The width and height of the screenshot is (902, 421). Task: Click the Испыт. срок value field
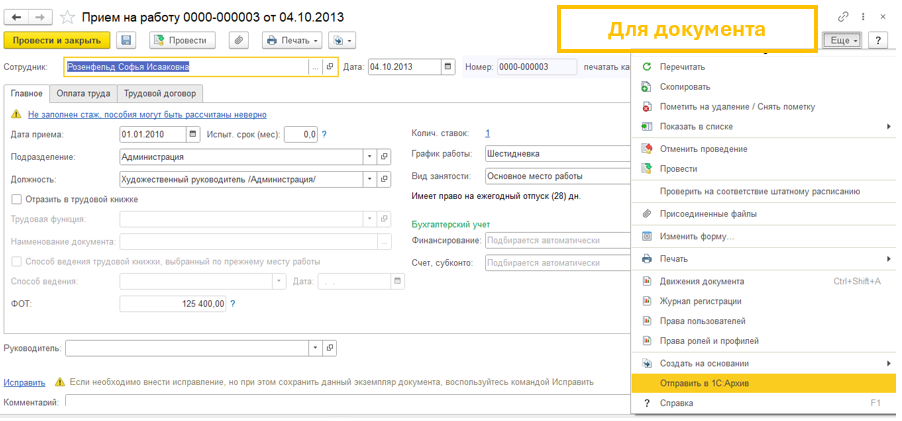click(301, 135)
